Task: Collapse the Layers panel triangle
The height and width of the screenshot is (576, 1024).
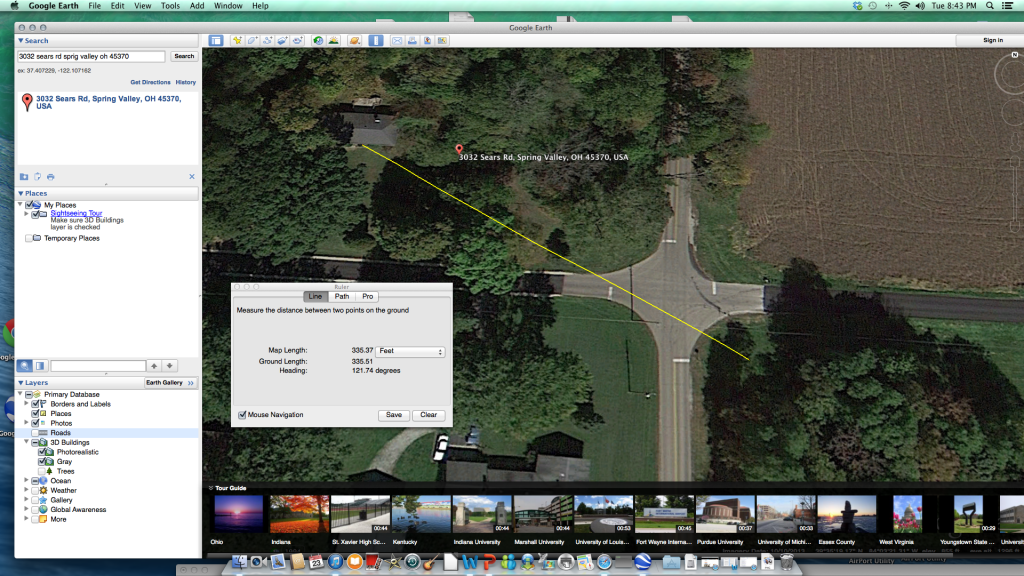Action: (20, 383)
